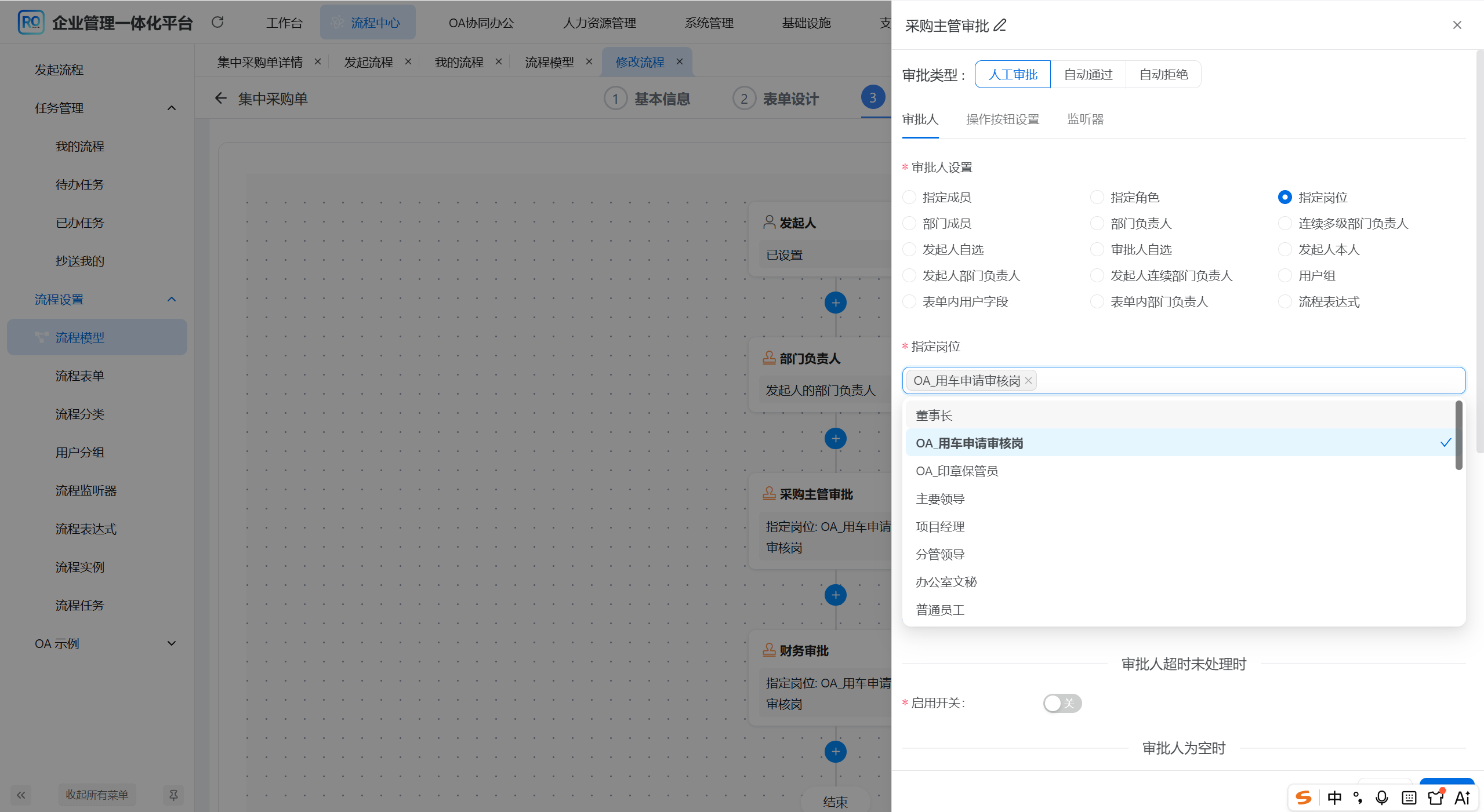1484x812 pixels.
Task: Click the microphone icon in the input toolbar
Action: (x=1381, y=797)
